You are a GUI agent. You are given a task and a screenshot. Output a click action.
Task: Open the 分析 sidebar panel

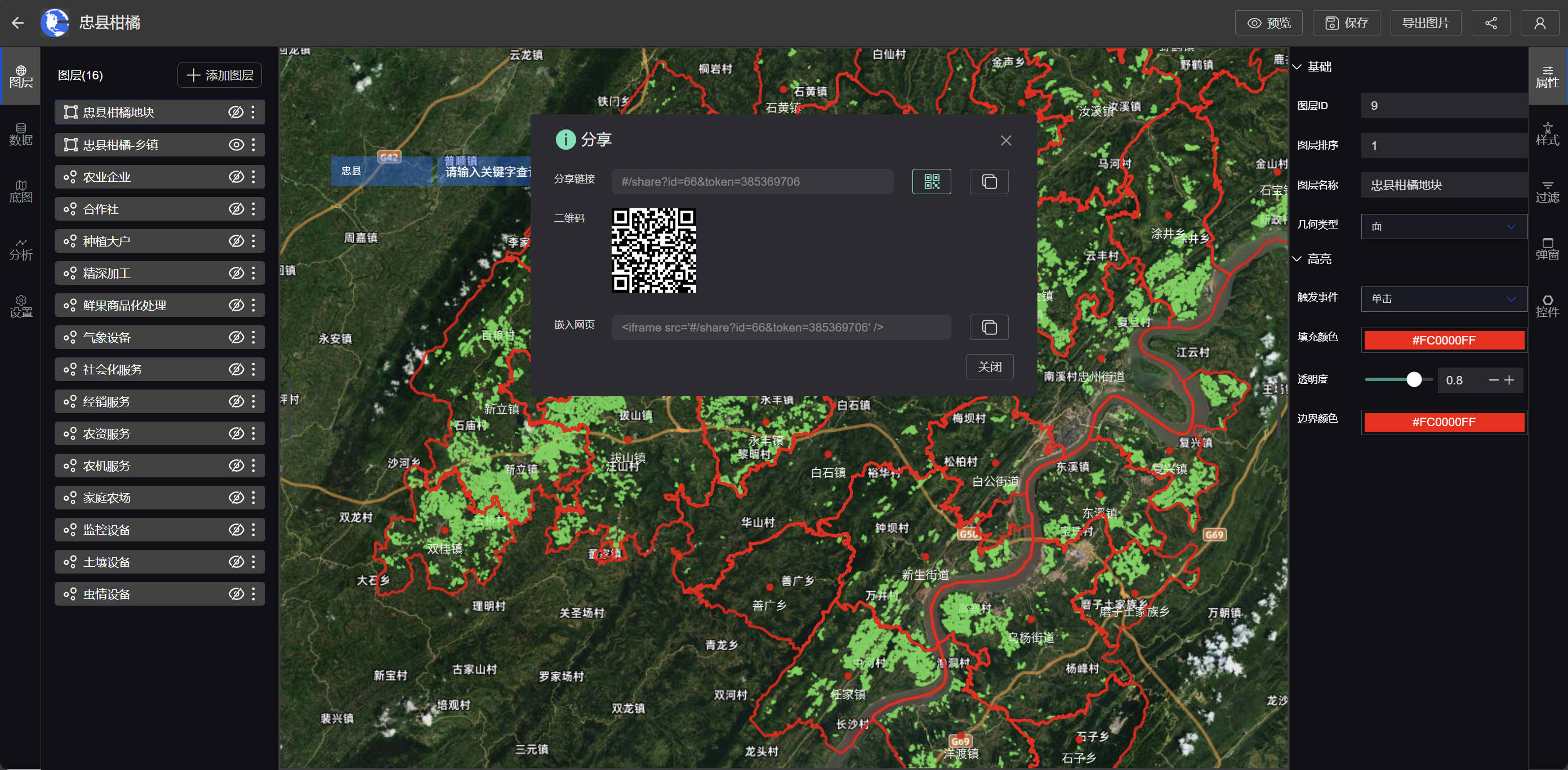21,249
